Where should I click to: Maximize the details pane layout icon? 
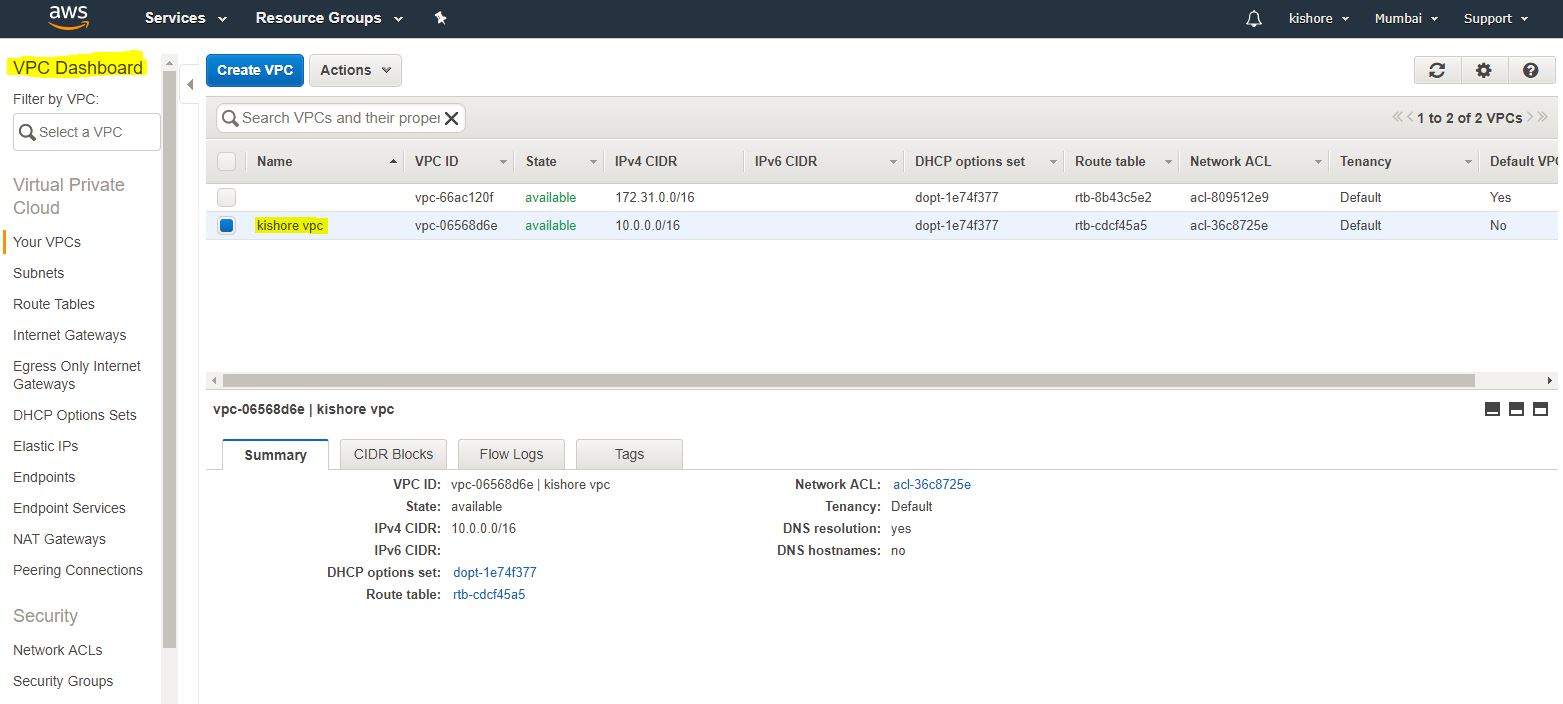[x=1540, y=409]
